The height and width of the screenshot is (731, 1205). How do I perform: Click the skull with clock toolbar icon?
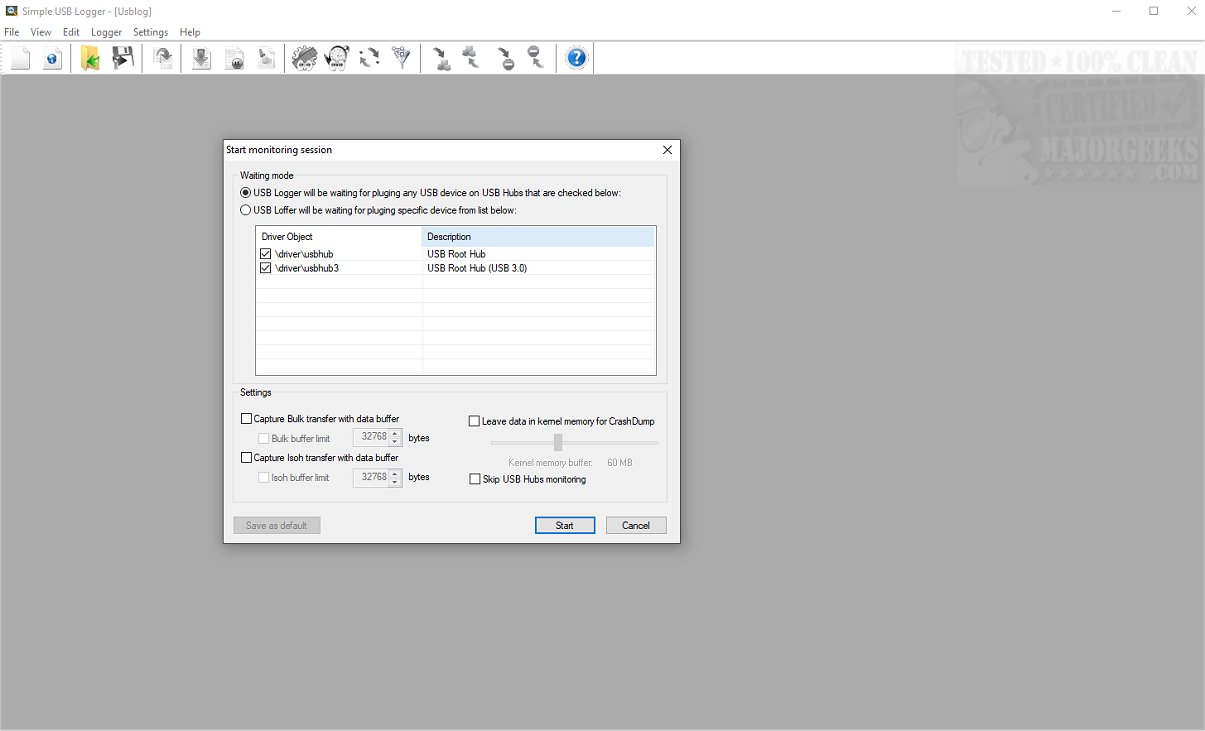(337, 58)
